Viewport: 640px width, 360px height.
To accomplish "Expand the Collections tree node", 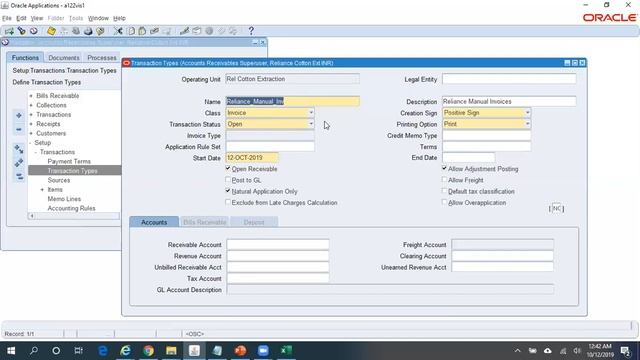I will click(31, 105).
